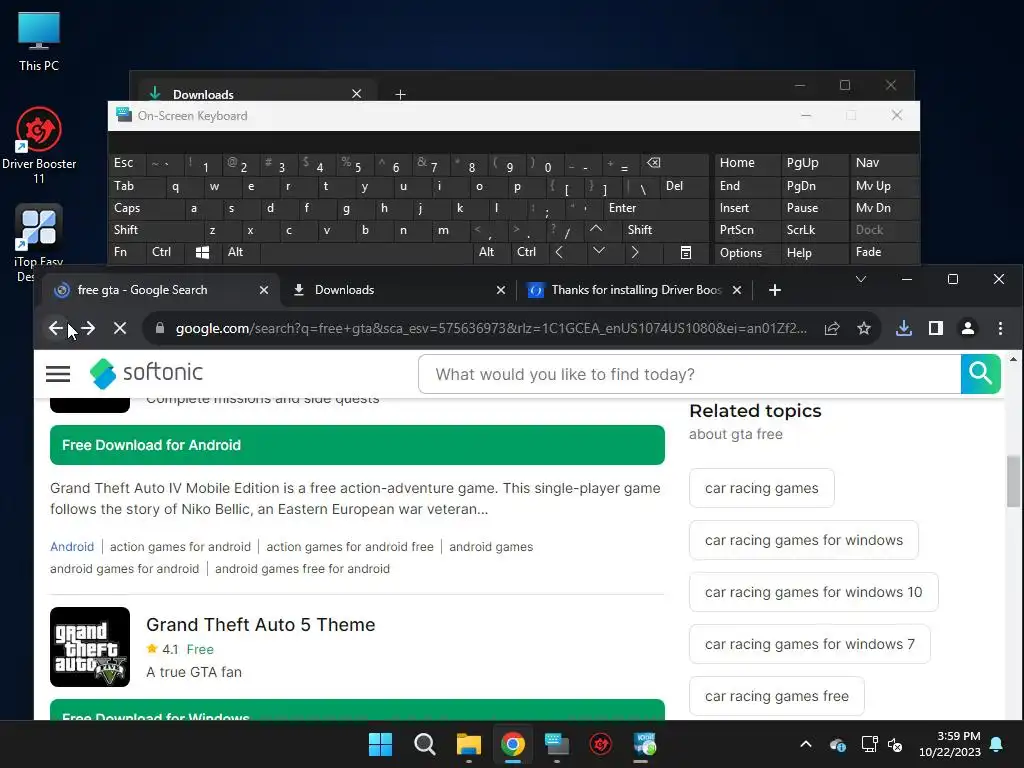Click Softonic search magnifier button
Image resolution: width=1024 pixels, height=768 pixels.
[x=980, y=374]
